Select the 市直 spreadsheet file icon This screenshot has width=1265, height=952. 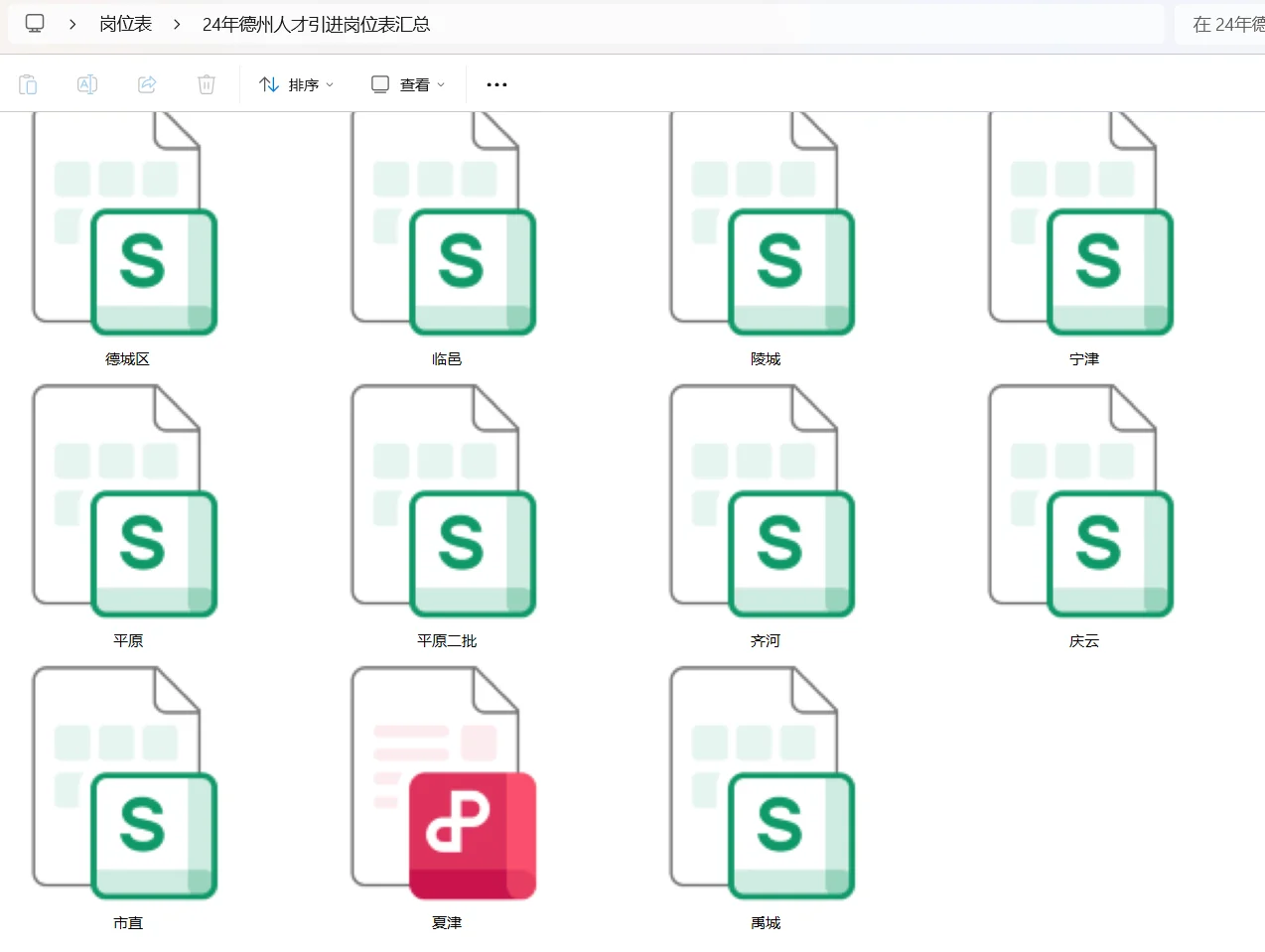[x=125, y=783]
